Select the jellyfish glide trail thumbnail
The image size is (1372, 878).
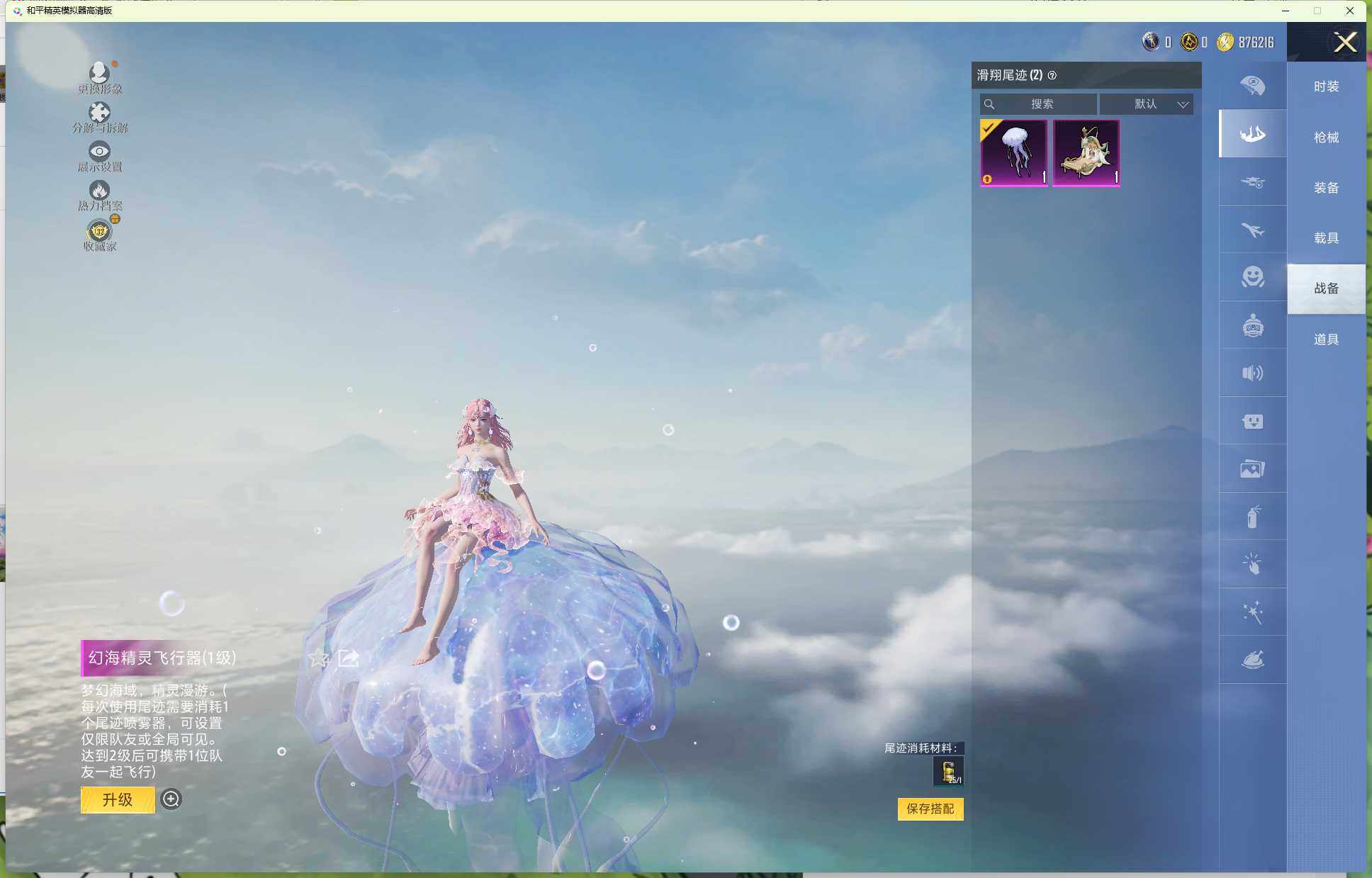point(1013,153)
